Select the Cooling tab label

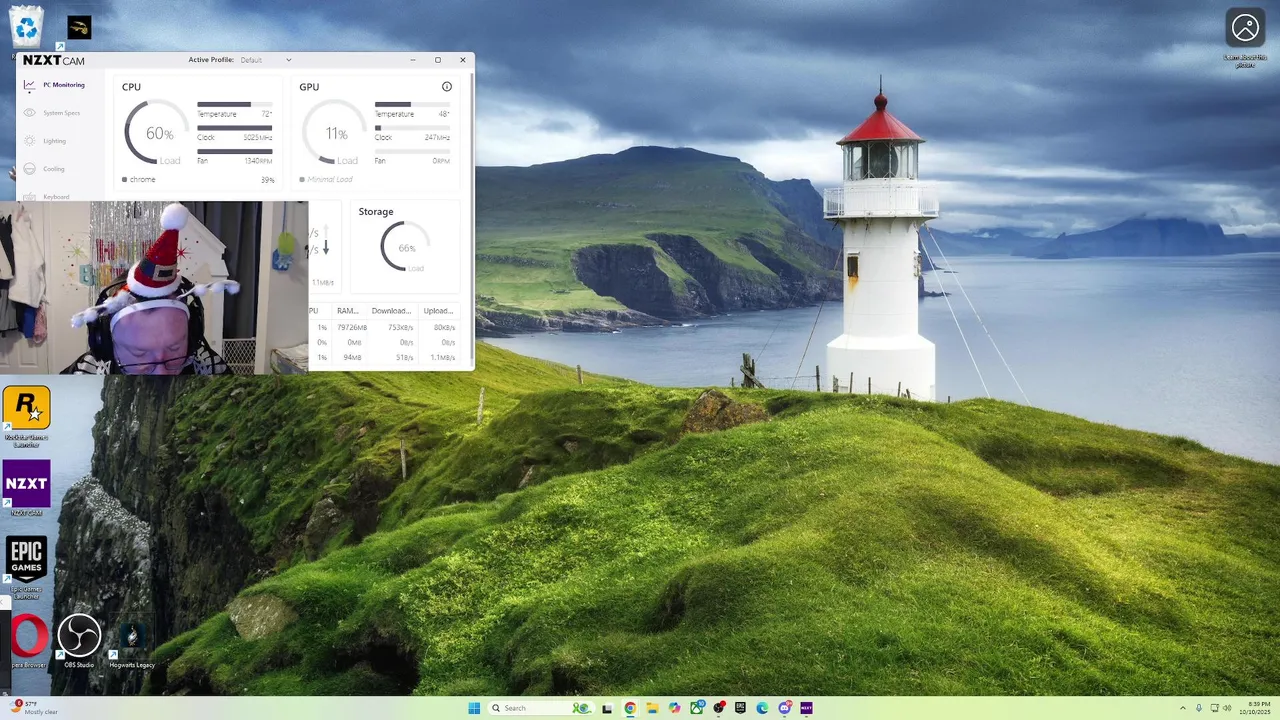pyautogui.click(x=54, y=169)
